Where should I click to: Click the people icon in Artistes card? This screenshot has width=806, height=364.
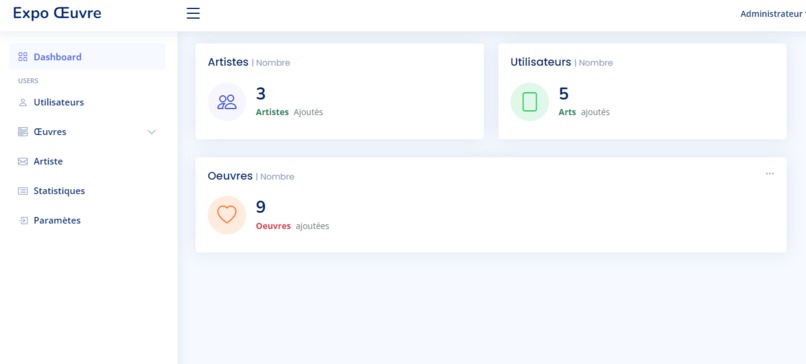point(227,102)
